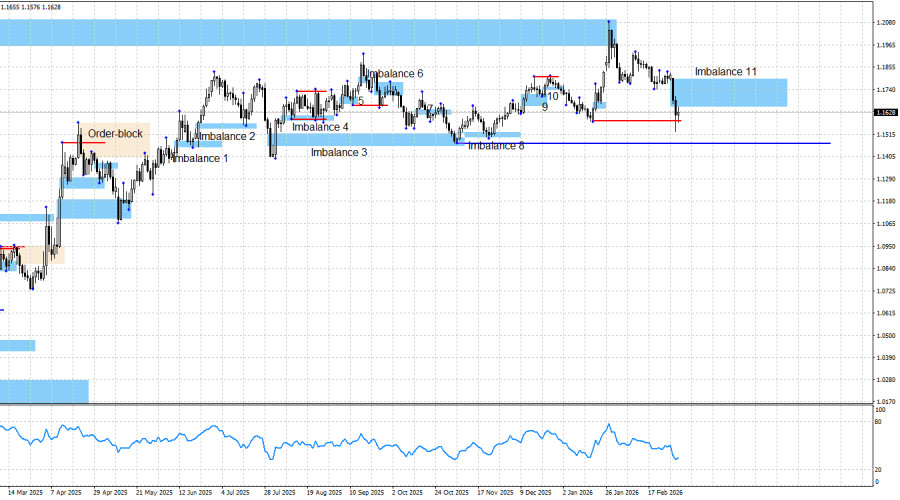
Task: Select the Imbalance 2 label
Action: tap(227, 136)
